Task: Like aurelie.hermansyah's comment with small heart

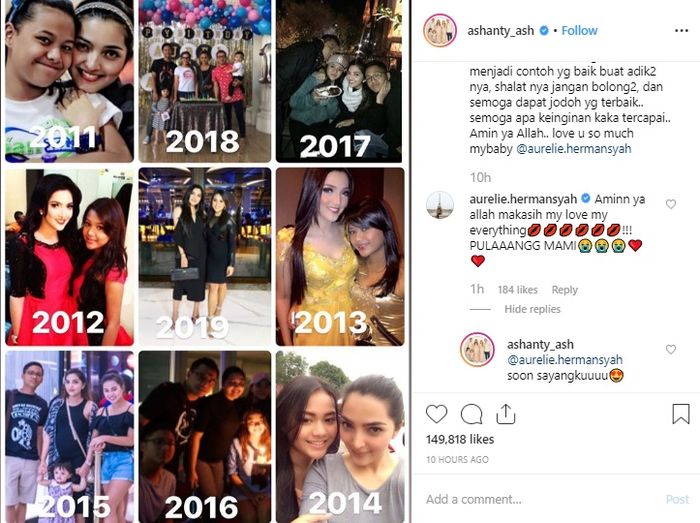Action: (671, 204)
